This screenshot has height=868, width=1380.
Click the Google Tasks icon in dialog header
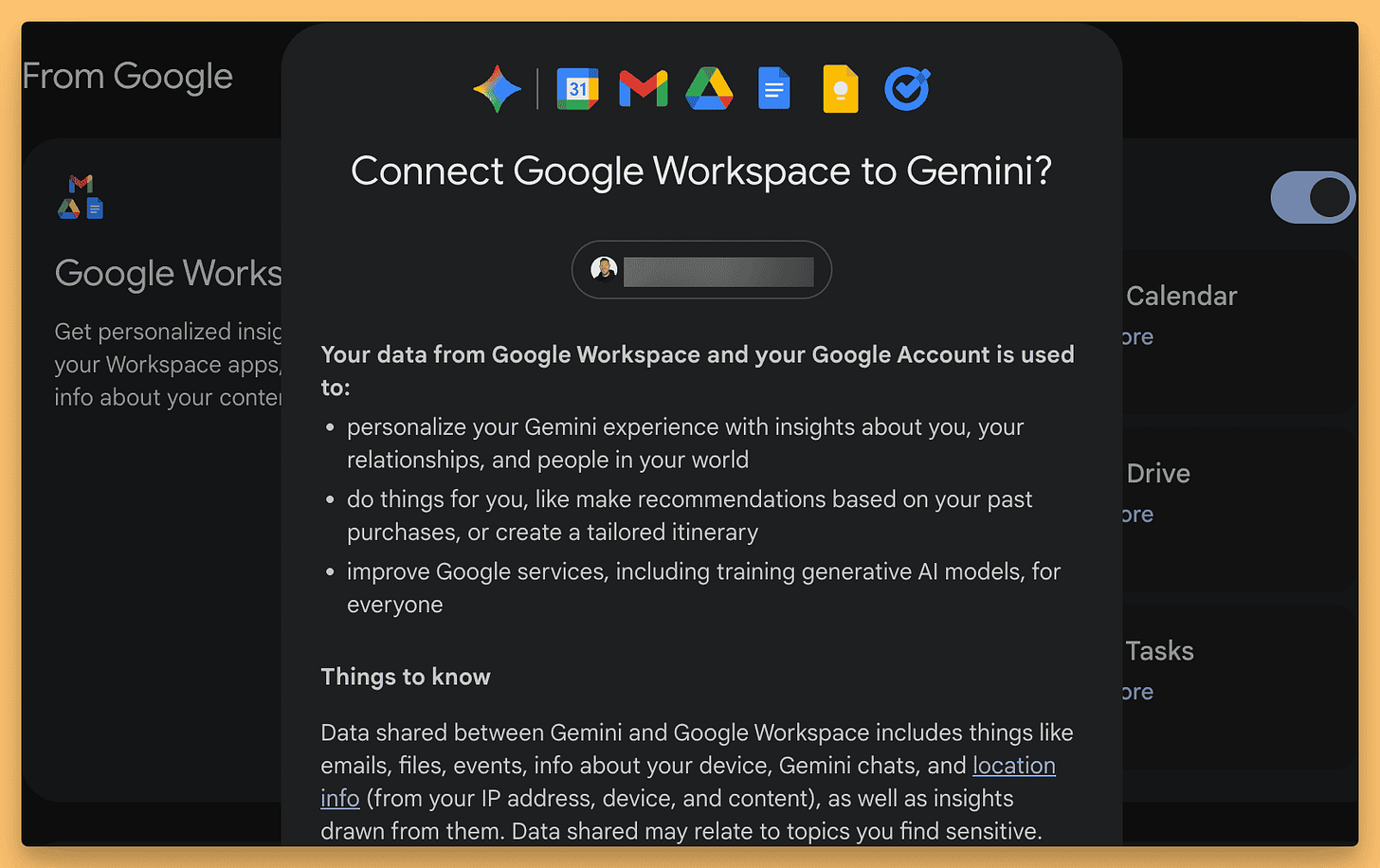point(907,89)
